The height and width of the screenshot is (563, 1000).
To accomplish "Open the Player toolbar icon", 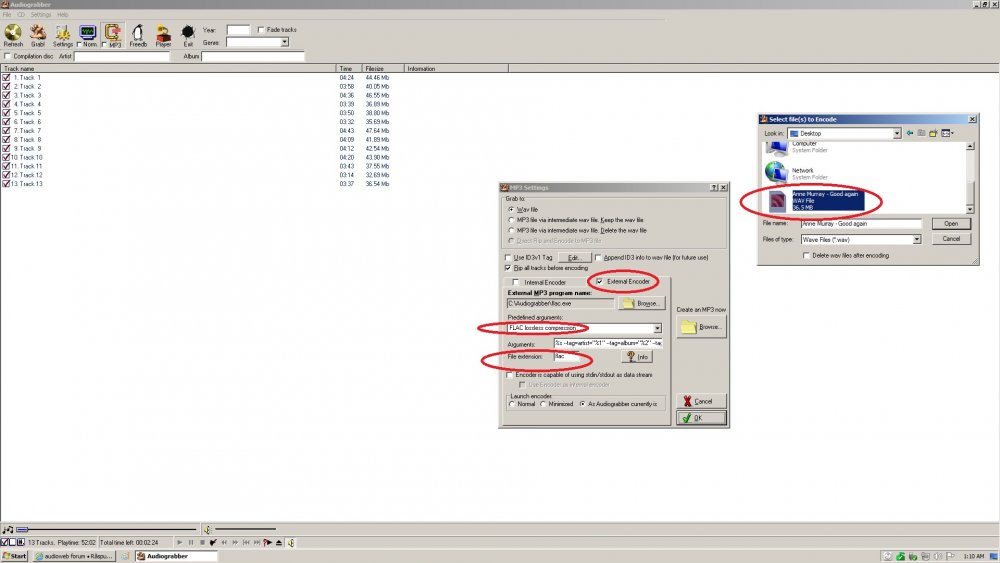I will (x=163, y=35).
